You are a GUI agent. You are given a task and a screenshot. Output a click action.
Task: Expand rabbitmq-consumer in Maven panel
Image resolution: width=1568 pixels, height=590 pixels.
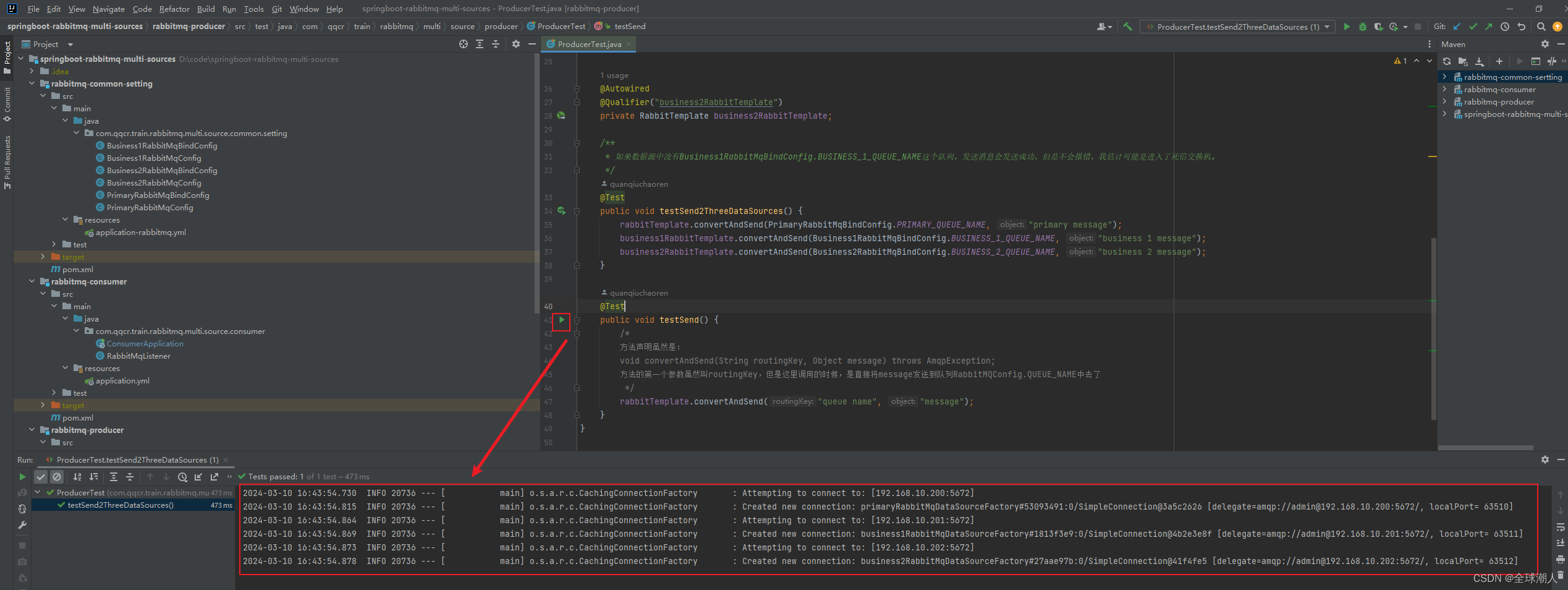(1444, 90)
